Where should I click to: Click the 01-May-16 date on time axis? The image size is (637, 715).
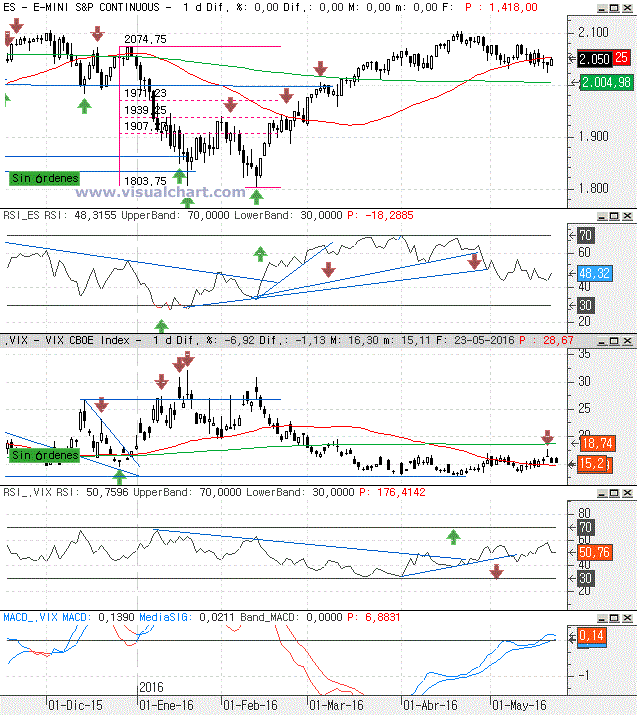[519, 705]
